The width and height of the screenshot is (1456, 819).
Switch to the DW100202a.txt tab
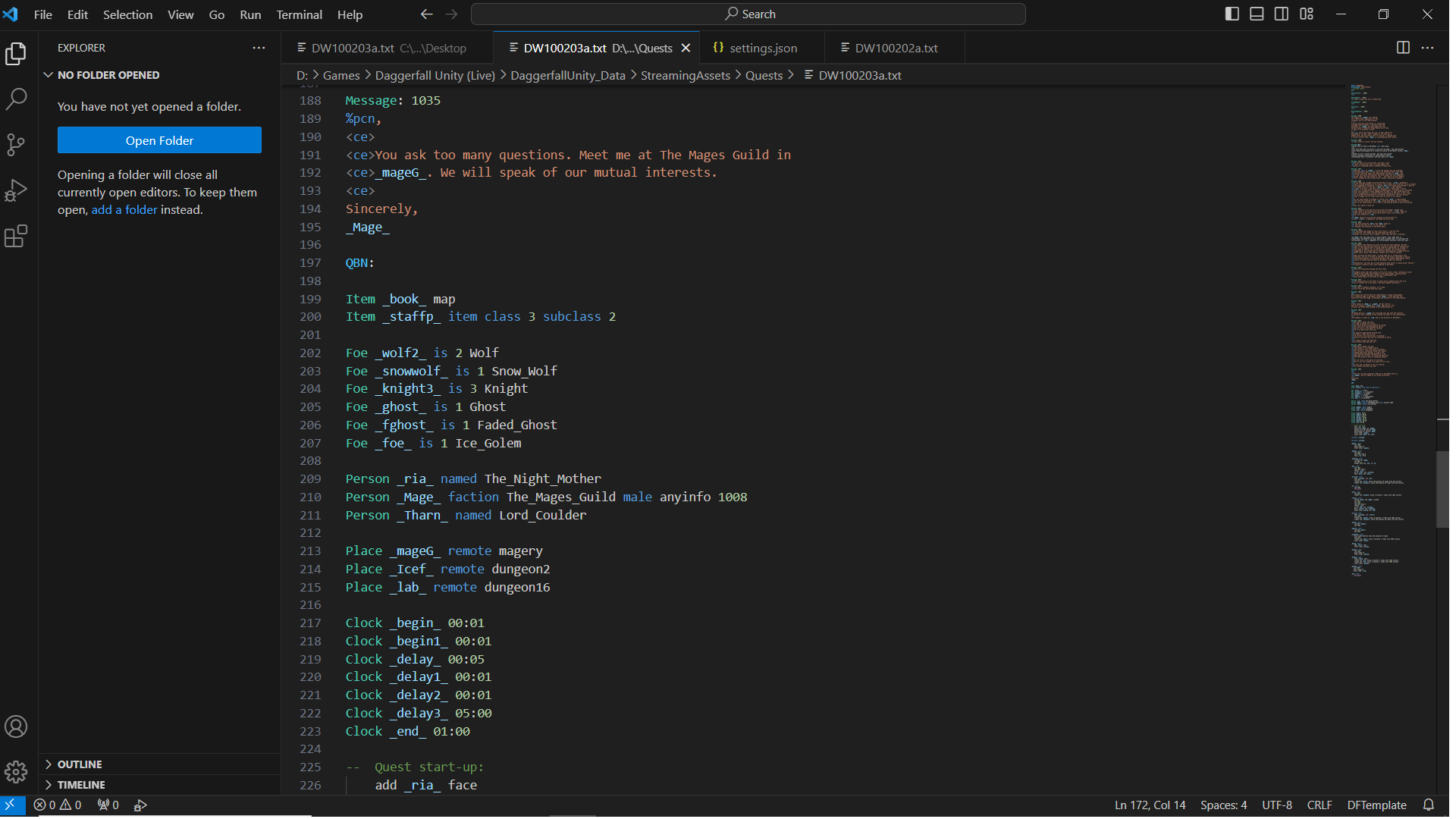click(893, 48)
